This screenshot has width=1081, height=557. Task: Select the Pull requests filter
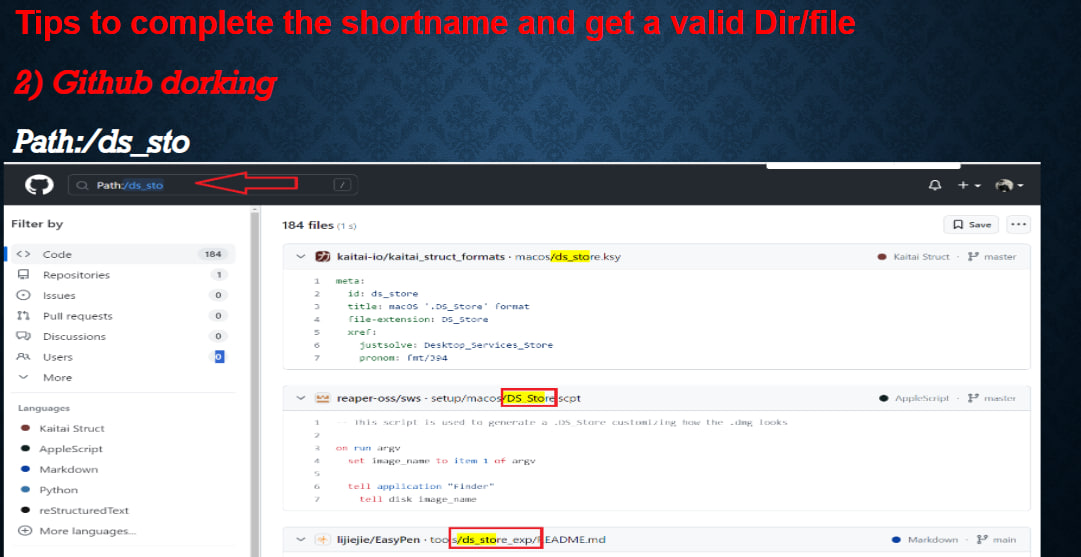[121, 316]
